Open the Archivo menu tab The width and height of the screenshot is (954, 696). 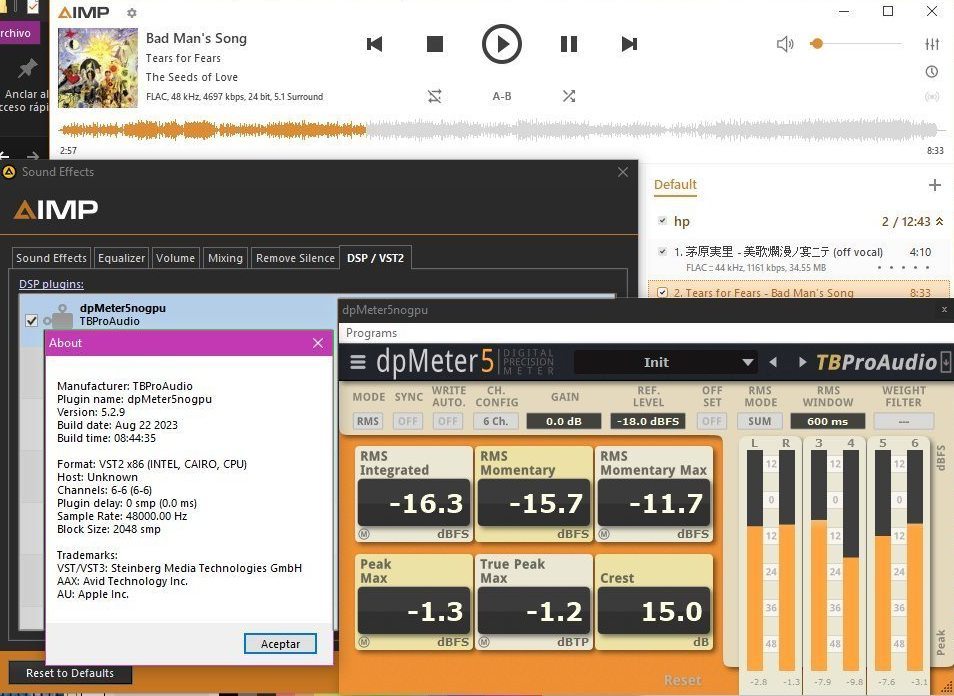click(x=17, y=33)
